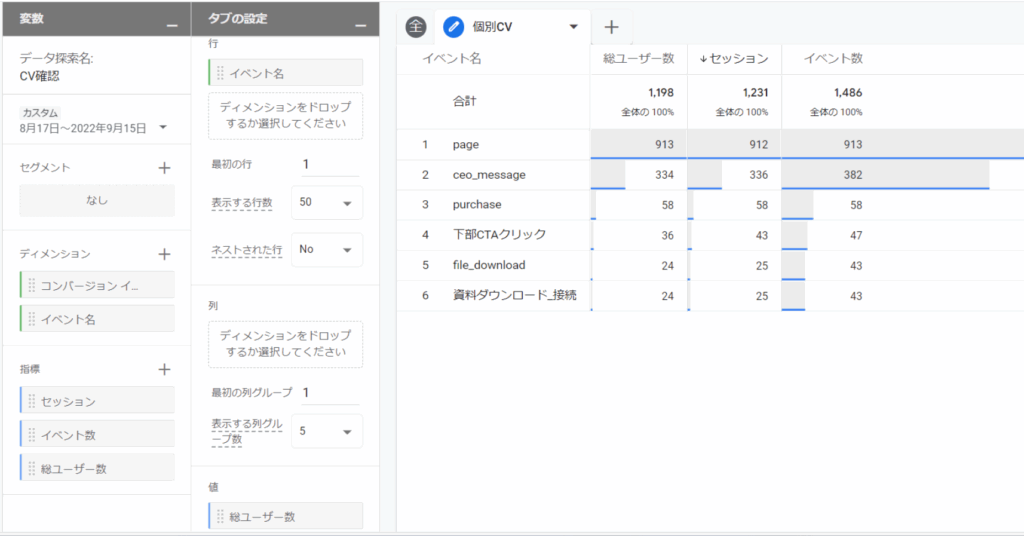1024x536 pixels.
Task: Add a new segment with plus icon
Action: pos(164,168)
